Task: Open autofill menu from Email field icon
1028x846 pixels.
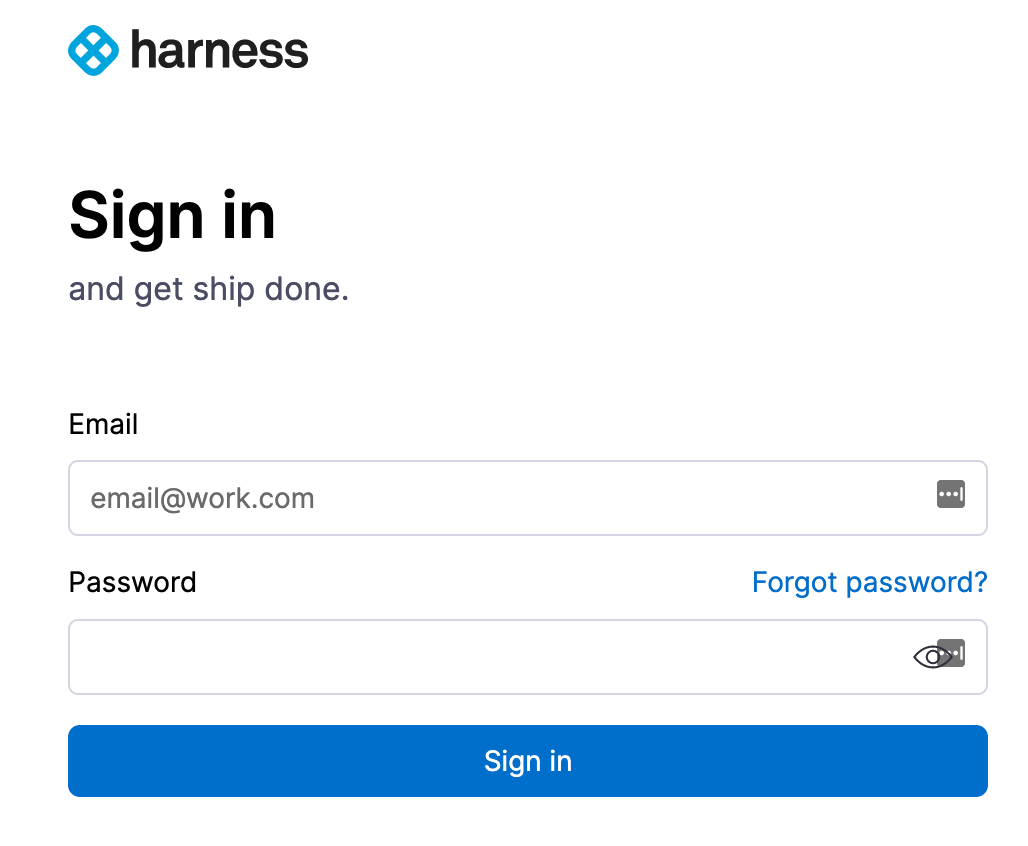Action: [x=951, y=494]
